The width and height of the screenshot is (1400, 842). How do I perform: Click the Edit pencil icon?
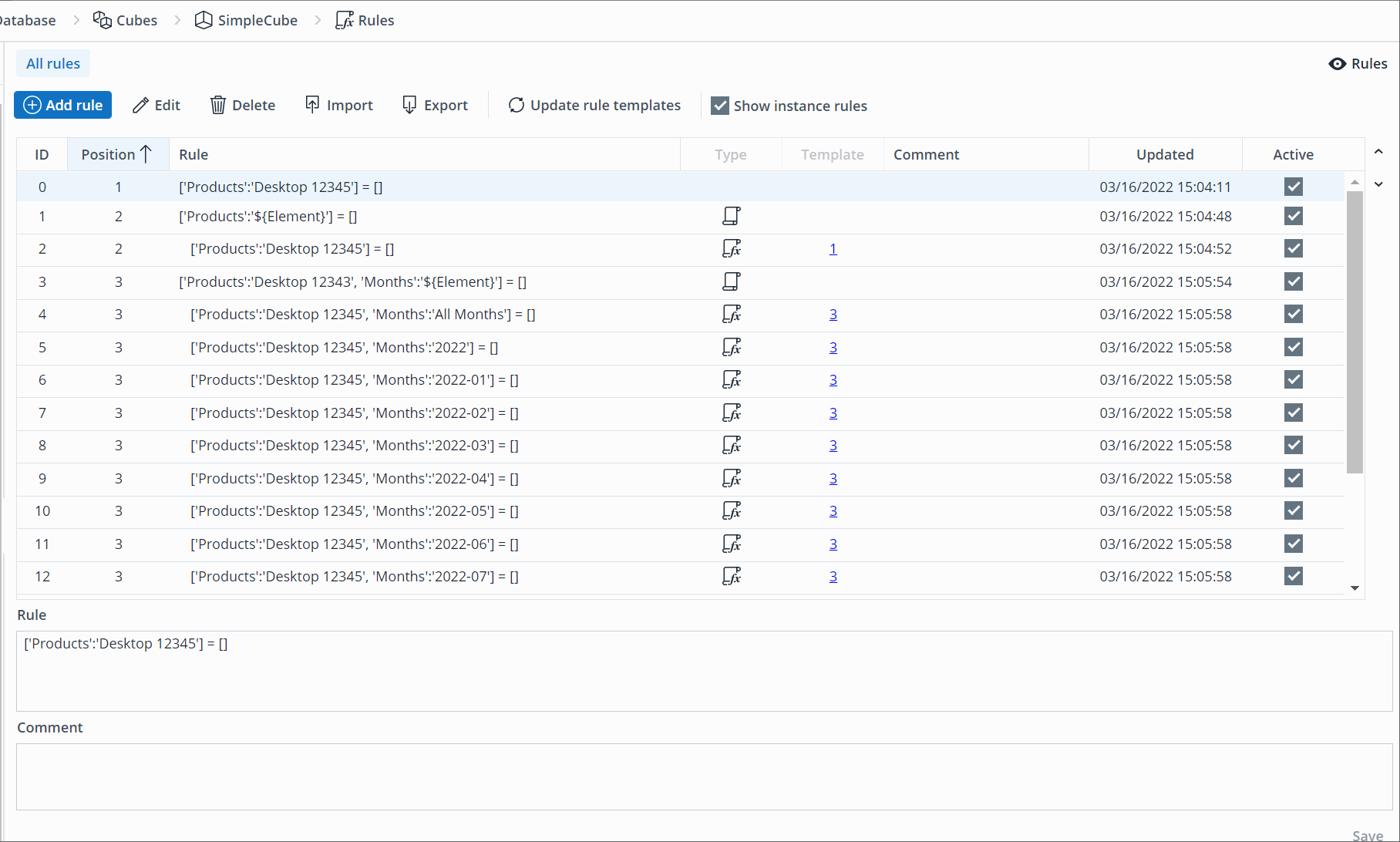[x=140, y=106]
